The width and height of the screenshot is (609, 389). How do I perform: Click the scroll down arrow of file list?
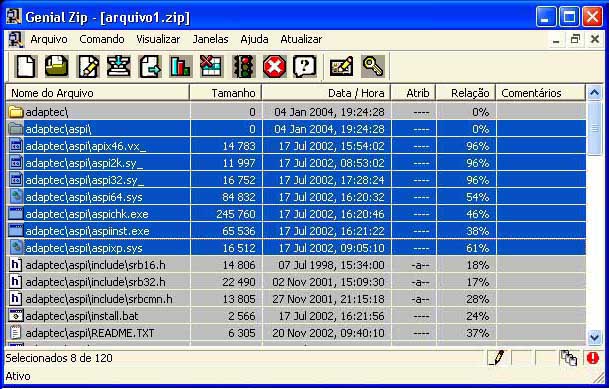click(595, 337)
